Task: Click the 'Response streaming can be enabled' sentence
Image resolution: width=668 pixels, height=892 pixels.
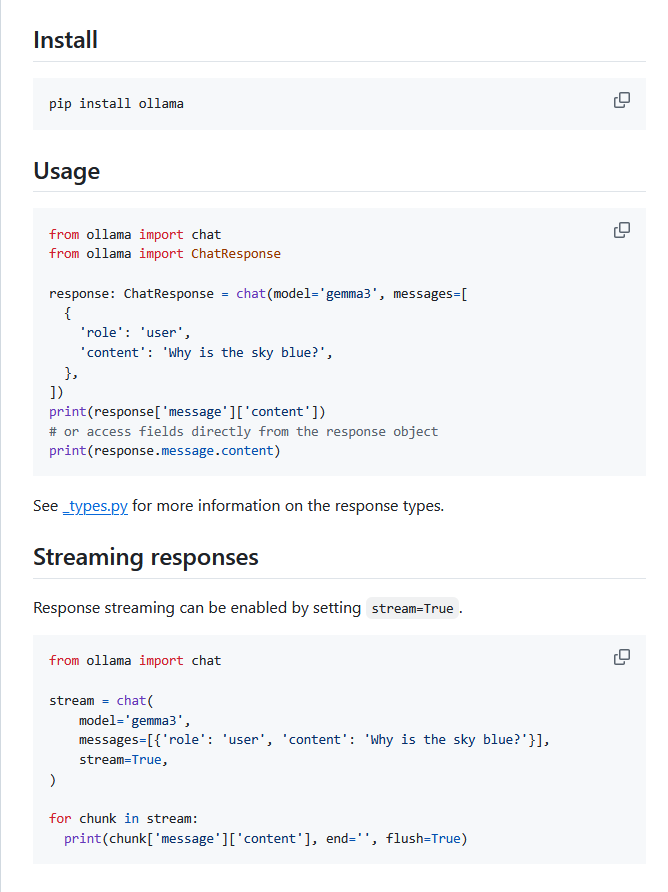Action: [x=197, y=608]
